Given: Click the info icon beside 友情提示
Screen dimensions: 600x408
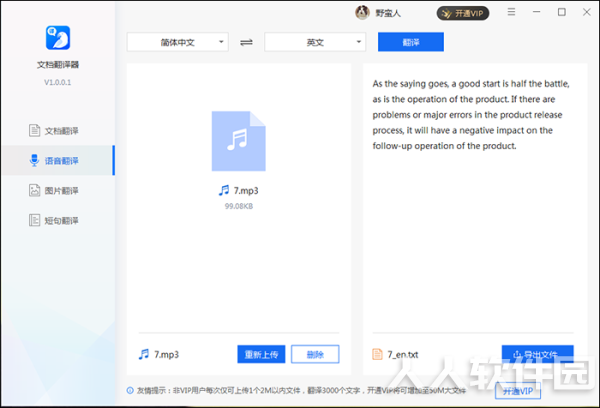Looking at the screenshot, I should point(130,390).
